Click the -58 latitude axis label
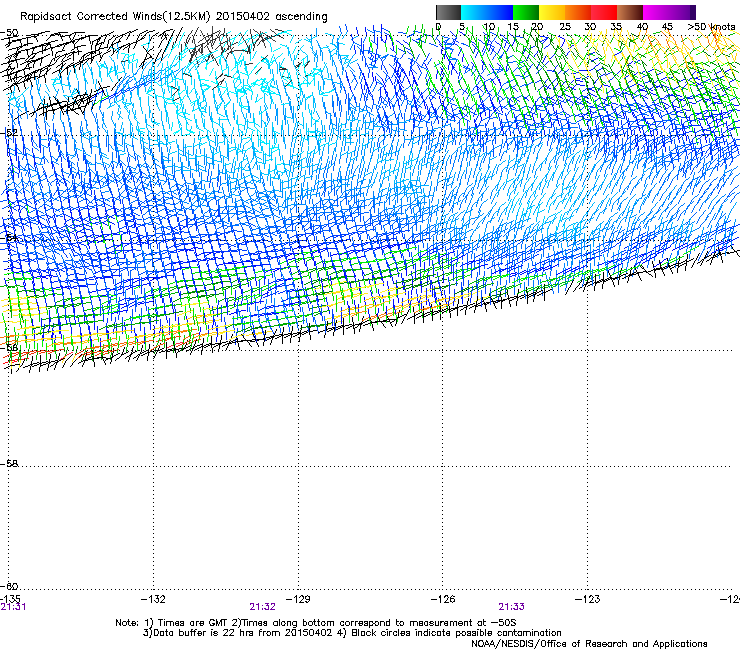 [9, 464]
